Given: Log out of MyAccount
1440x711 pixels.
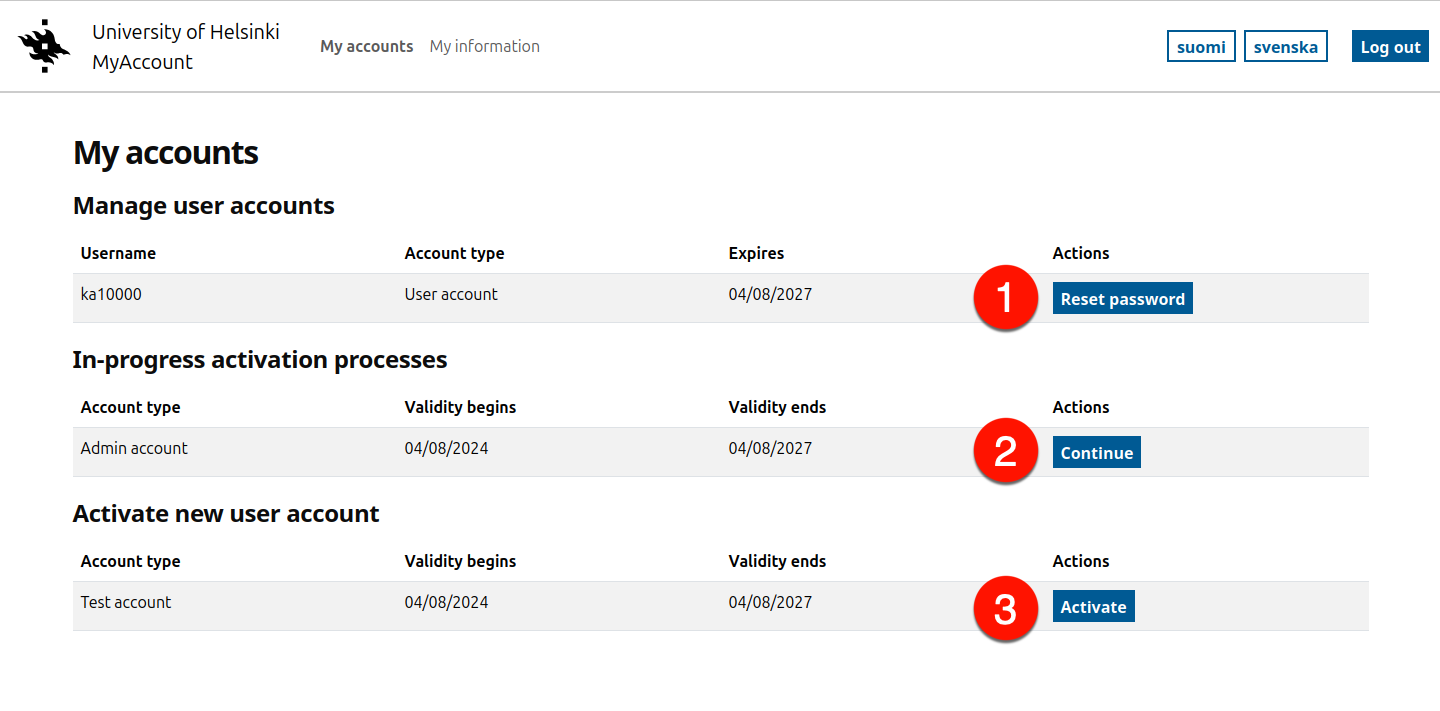Looking at the screenshot, I should (1390, 47).
